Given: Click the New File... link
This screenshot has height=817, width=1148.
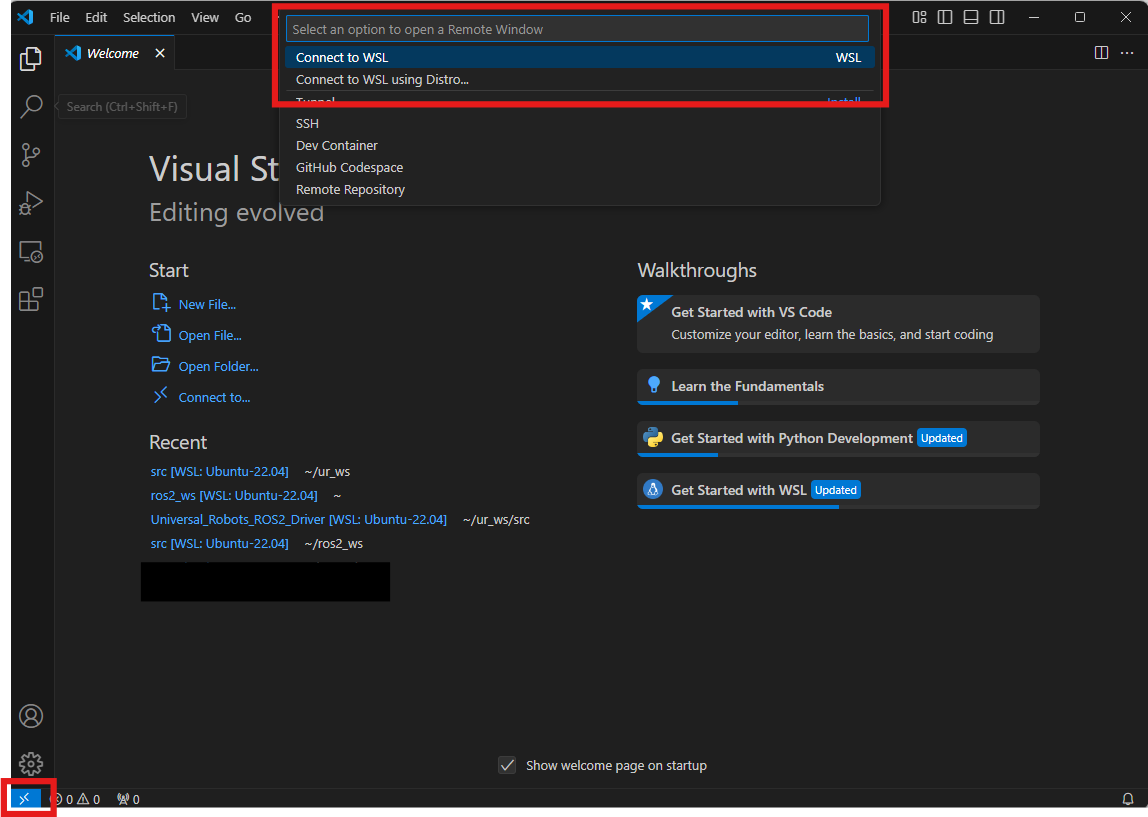Looking at the screenshot, I should coord(207,305).
